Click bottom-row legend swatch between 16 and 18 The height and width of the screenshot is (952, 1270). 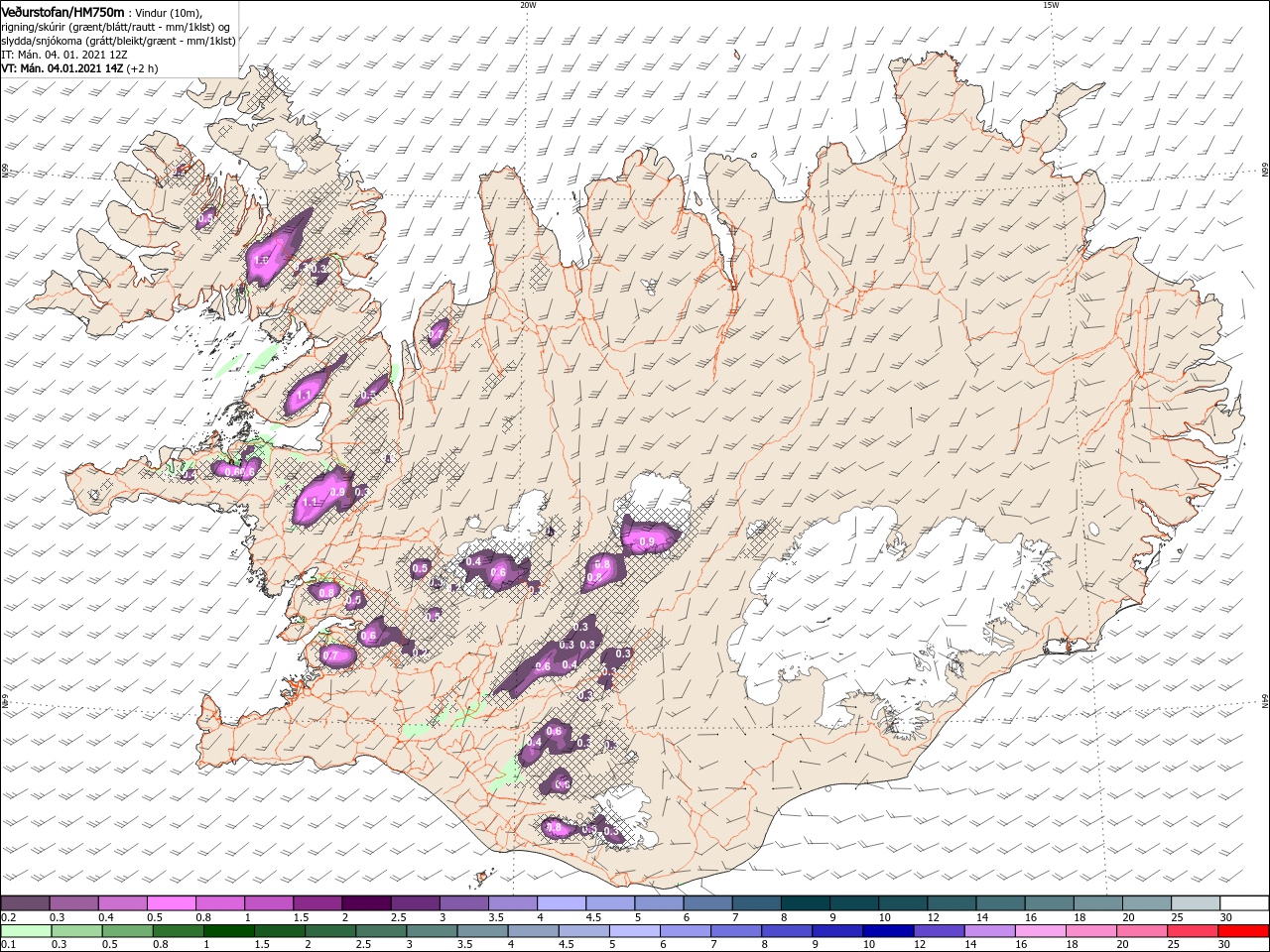click(1040, 931)
